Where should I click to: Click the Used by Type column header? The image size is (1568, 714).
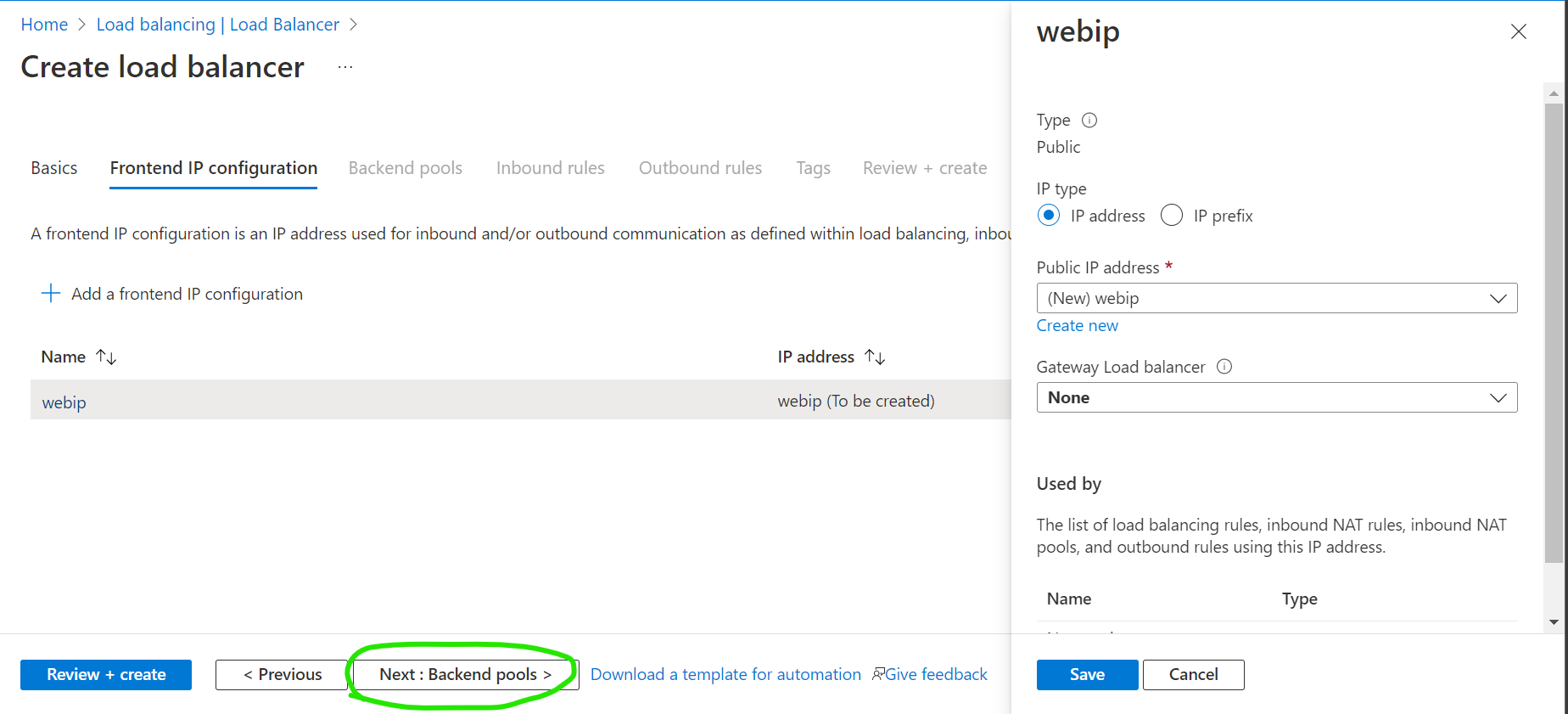[1300, 599]
